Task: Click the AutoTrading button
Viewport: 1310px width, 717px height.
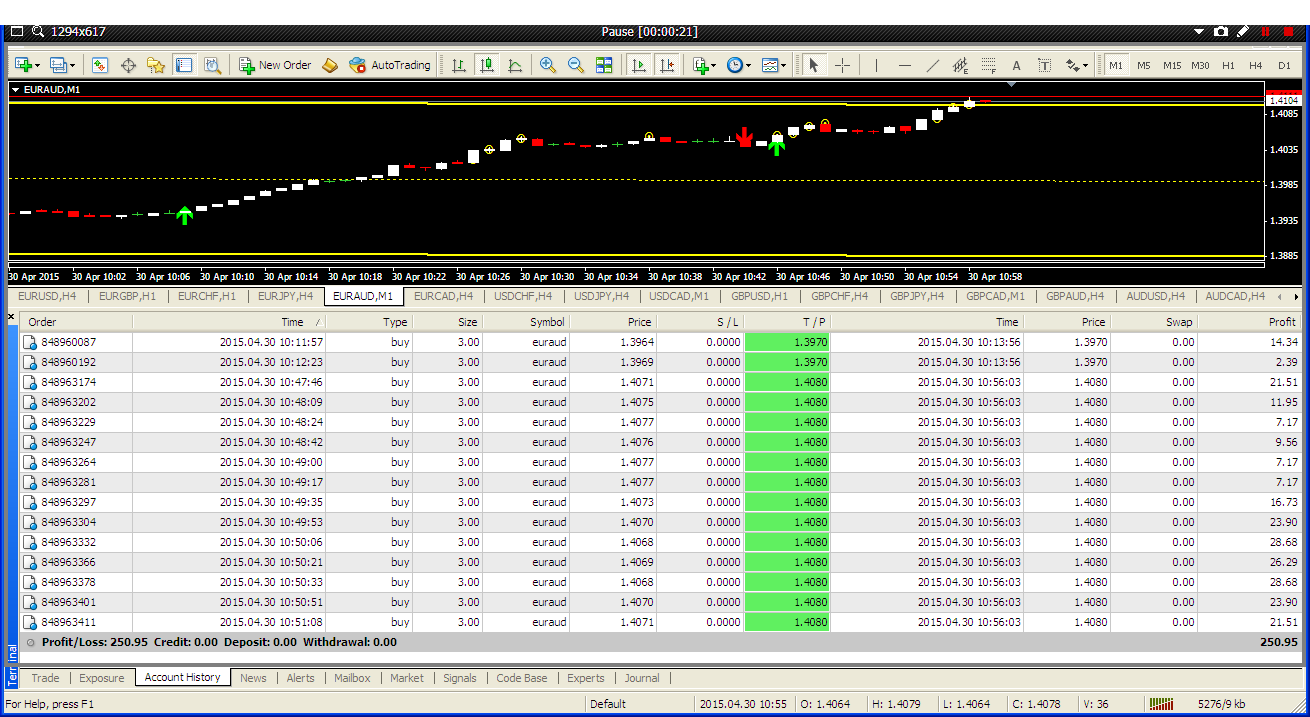Action: pyautogui.click(x=389, y=65)
